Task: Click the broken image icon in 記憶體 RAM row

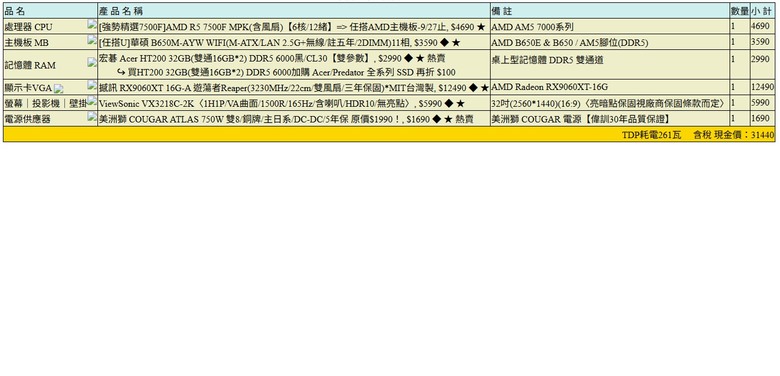Action: [92, 62]
